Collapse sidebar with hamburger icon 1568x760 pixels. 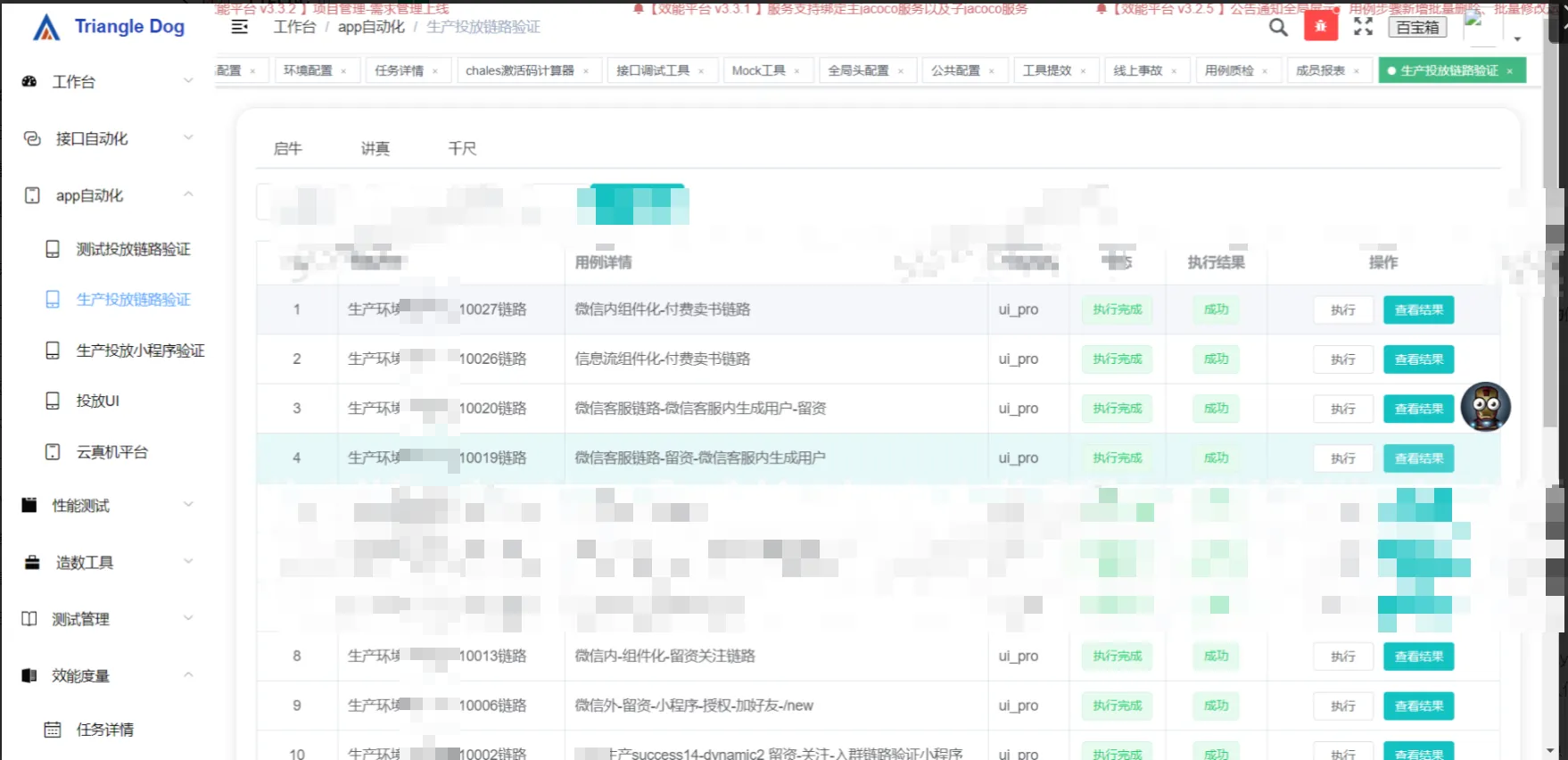tap(239, 27)
